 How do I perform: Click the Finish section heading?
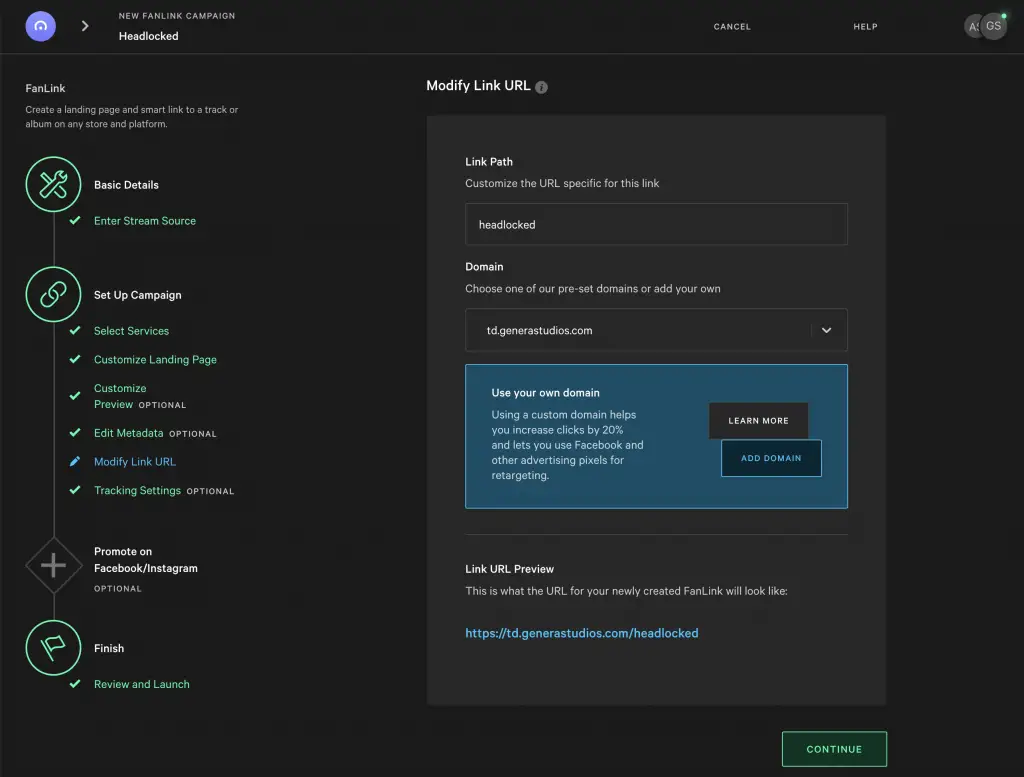(109, 648)
